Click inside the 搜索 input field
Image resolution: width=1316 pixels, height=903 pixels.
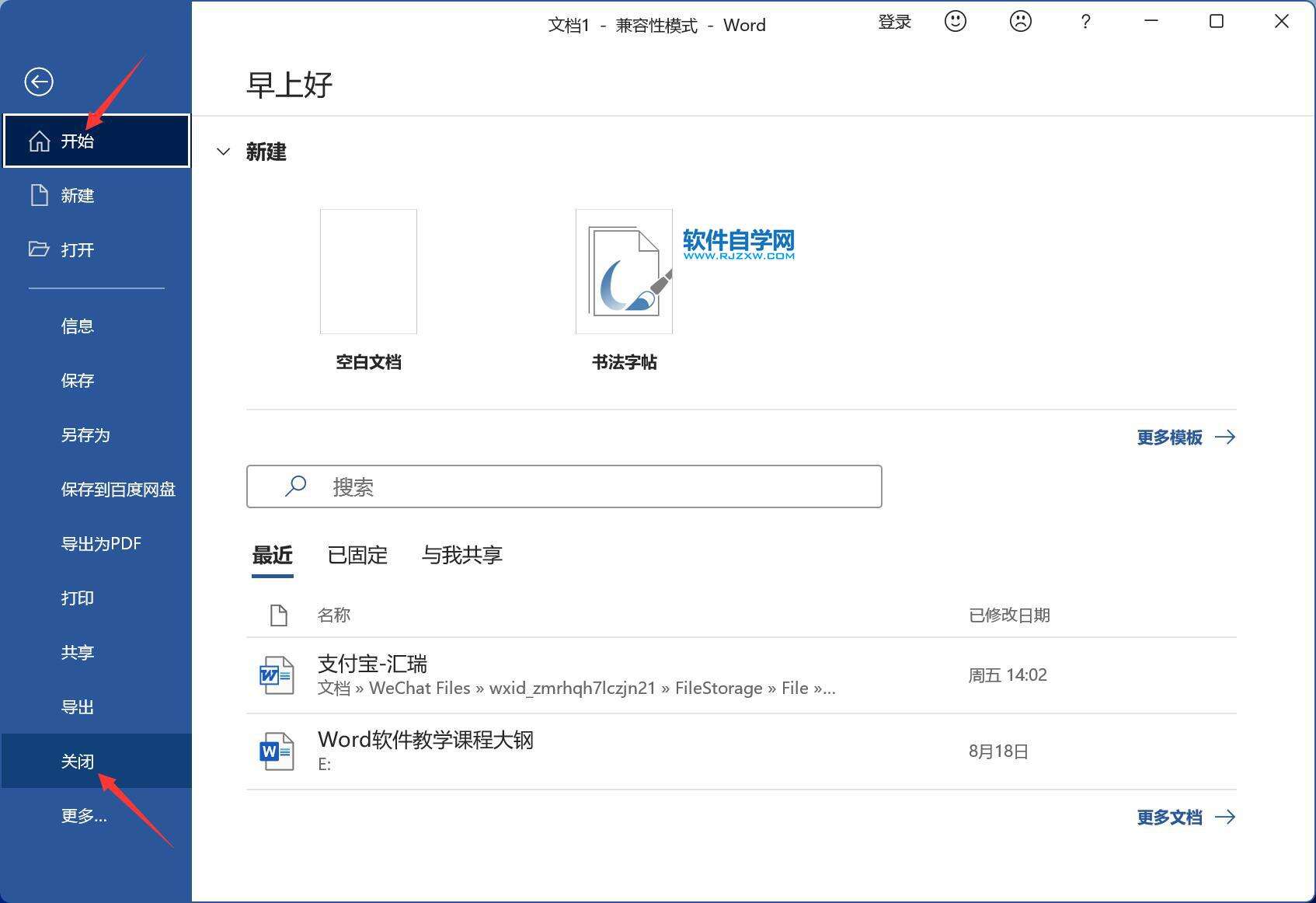[564, 486]
